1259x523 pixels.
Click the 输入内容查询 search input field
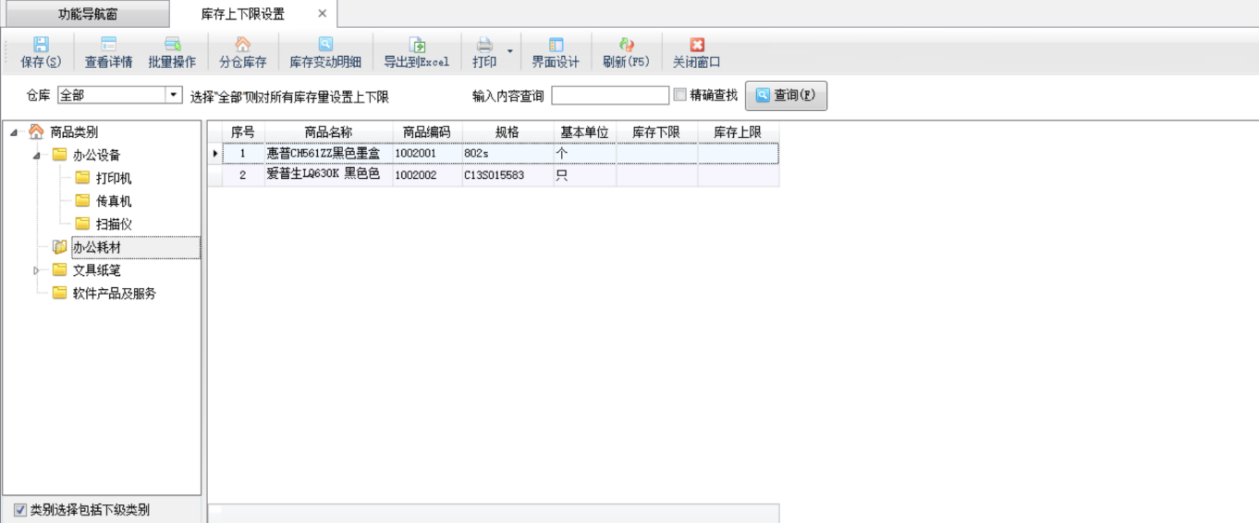pyautogui.click(x=610, y=96)
